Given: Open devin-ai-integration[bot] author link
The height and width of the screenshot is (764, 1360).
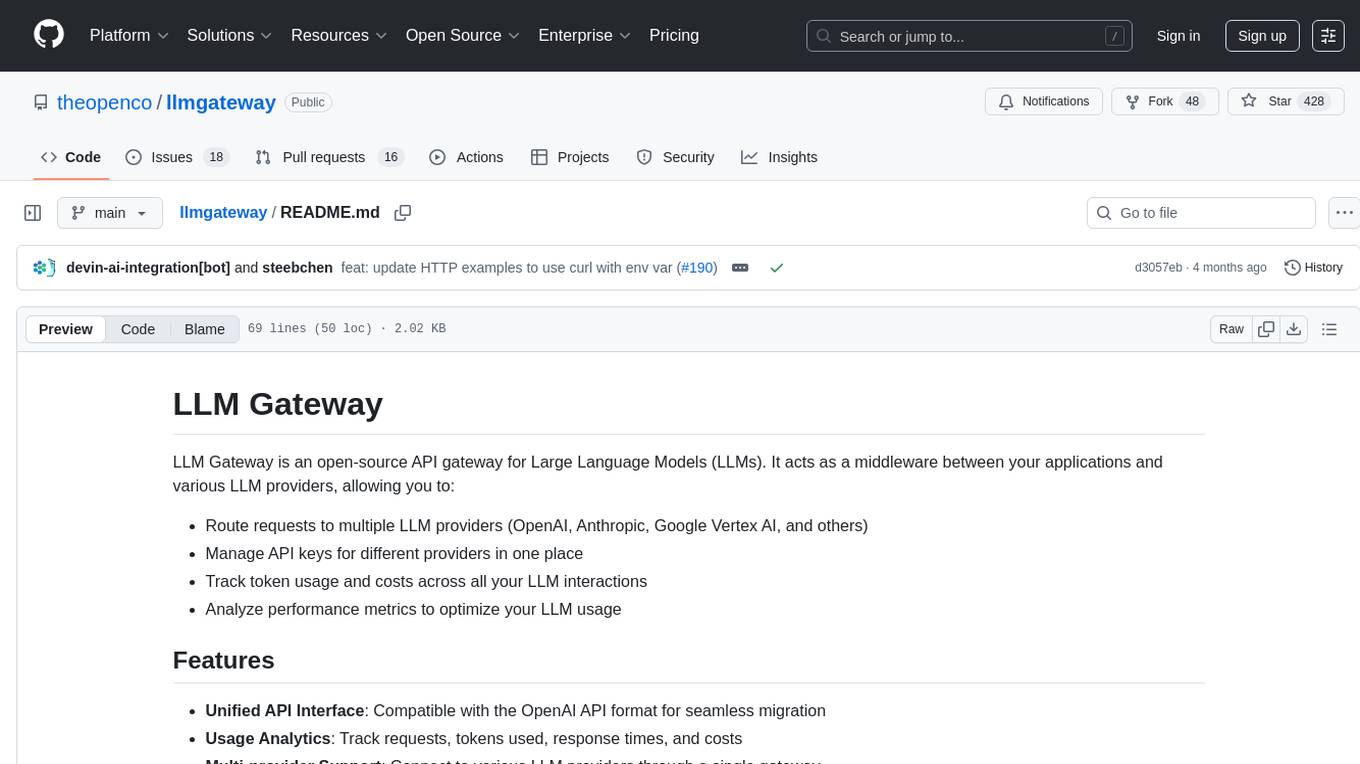Looking at the screenshot, I should pyautogui.click(x=148, y=267).
